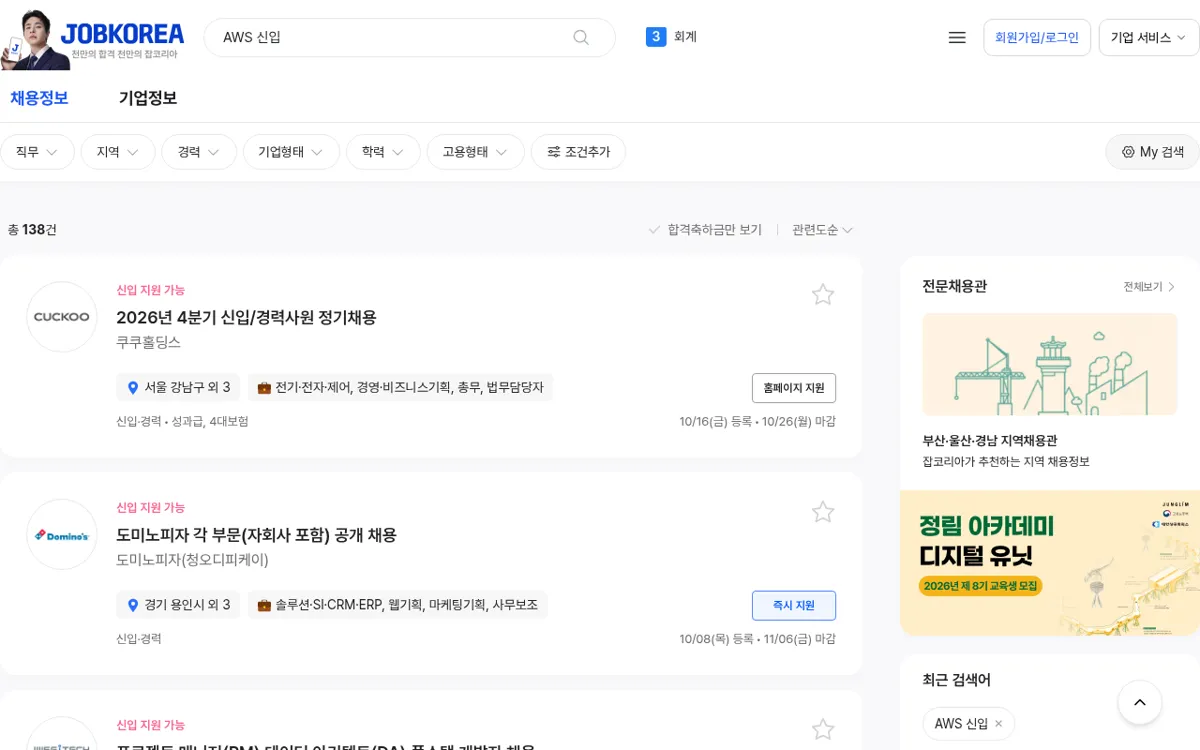Select the 채용정보 tab
This screenshot has height=750, width=1200.
tap(39, 98)
